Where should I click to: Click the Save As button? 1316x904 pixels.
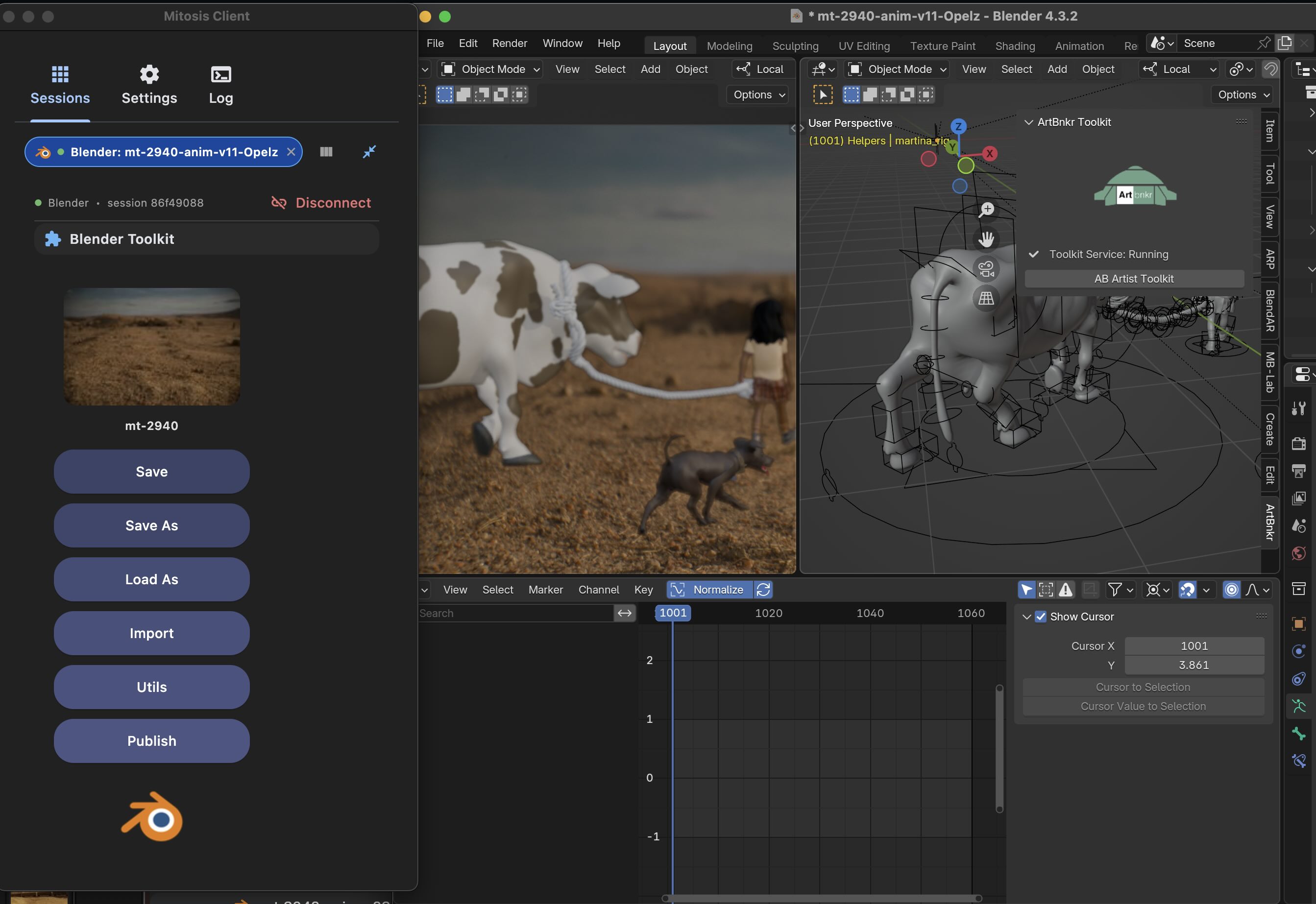point(152,525)
